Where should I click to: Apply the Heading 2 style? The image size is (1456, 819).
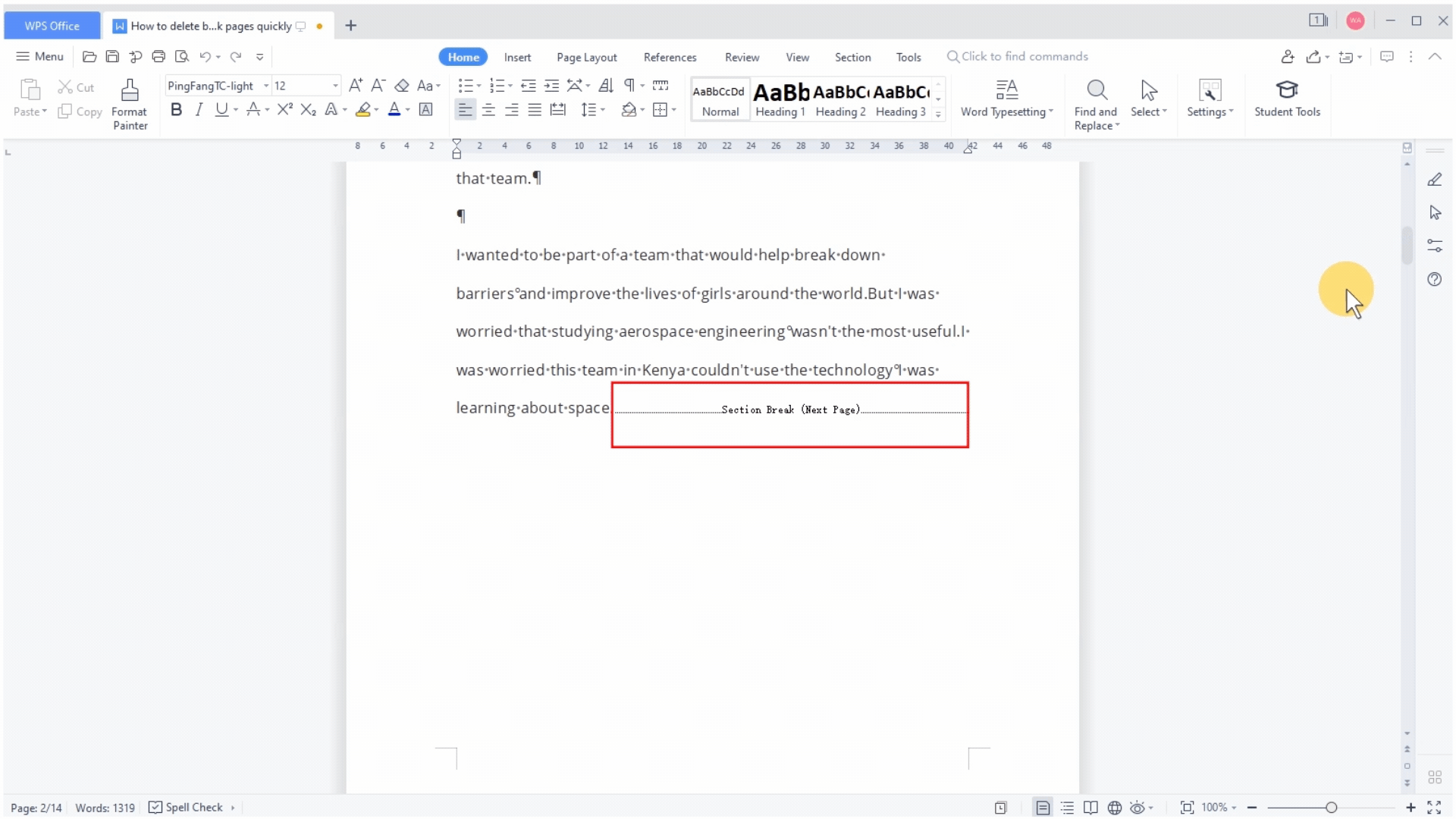[840, 99]
